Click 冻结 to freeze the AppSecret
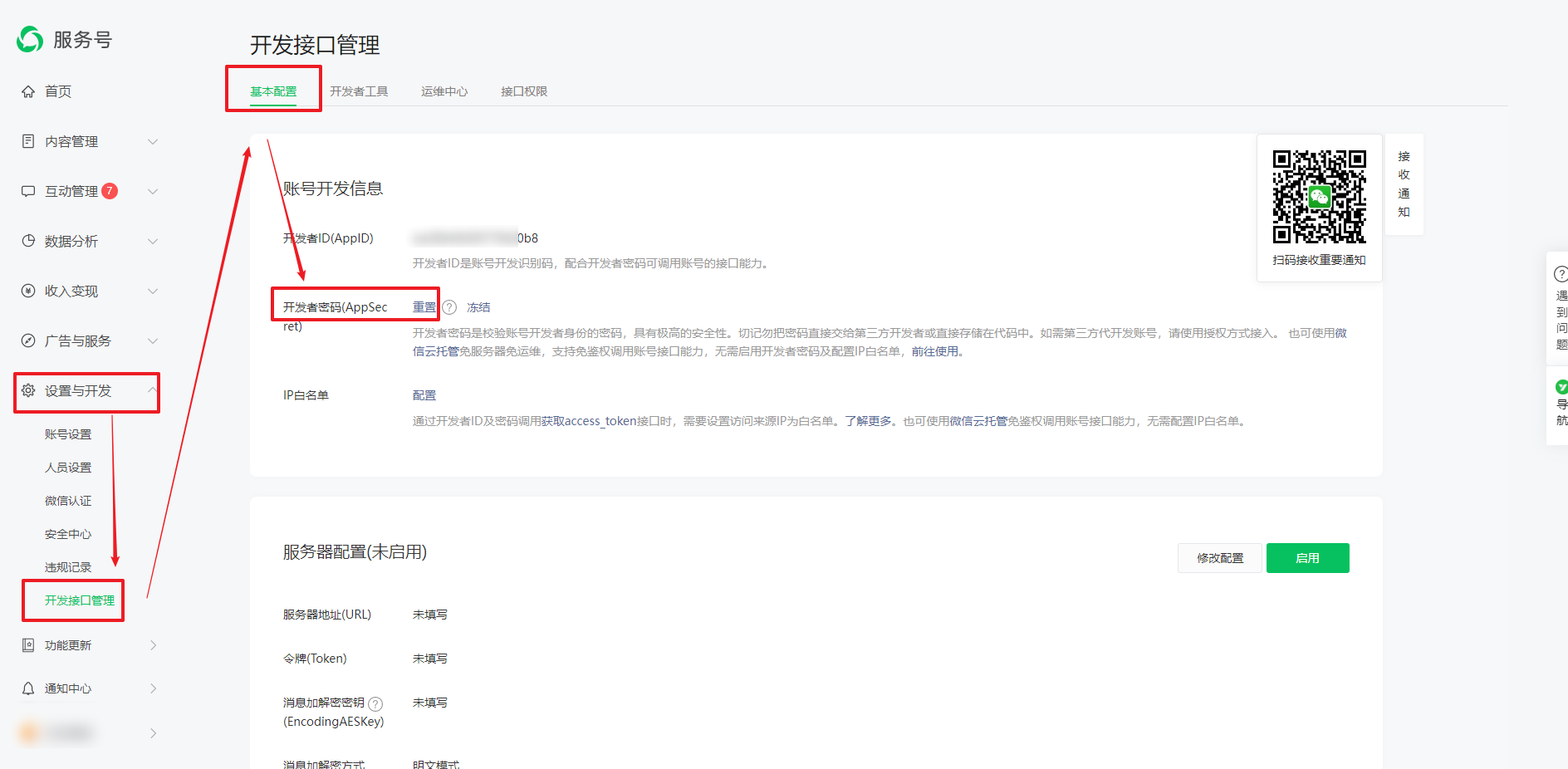1568x769 pixels. point(478,307)
